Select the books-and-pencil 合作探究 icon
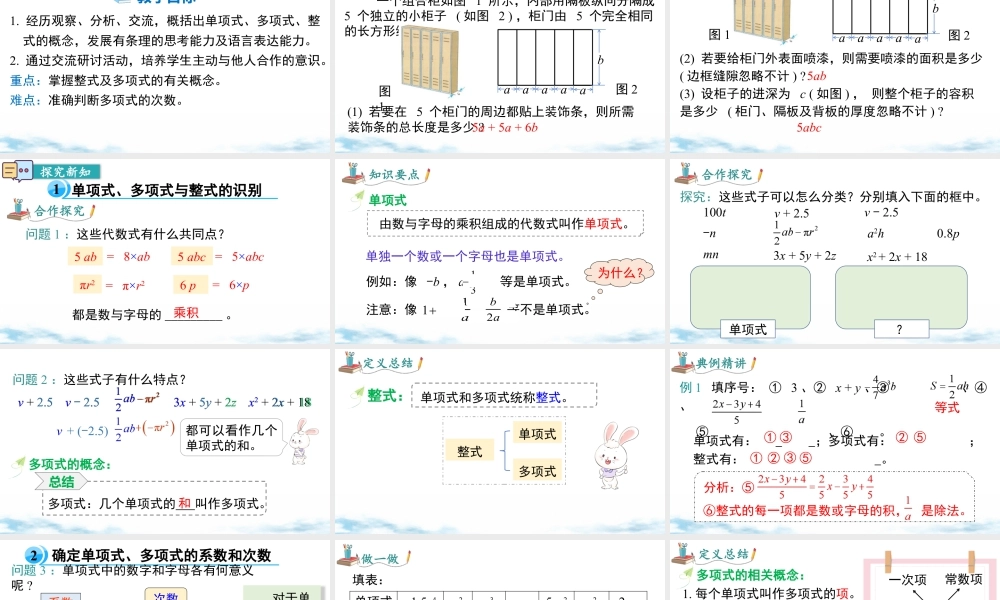The height and width of the screenshot is (600, 1000). point(17,211)
